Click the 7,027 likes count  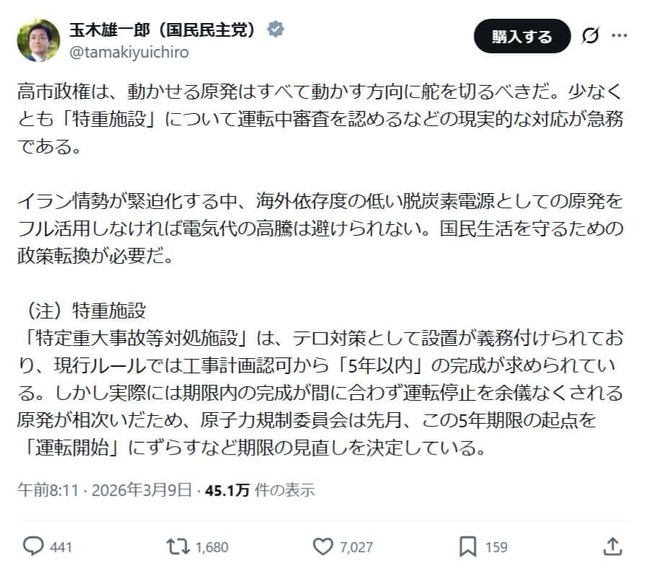tap(356, 547)
